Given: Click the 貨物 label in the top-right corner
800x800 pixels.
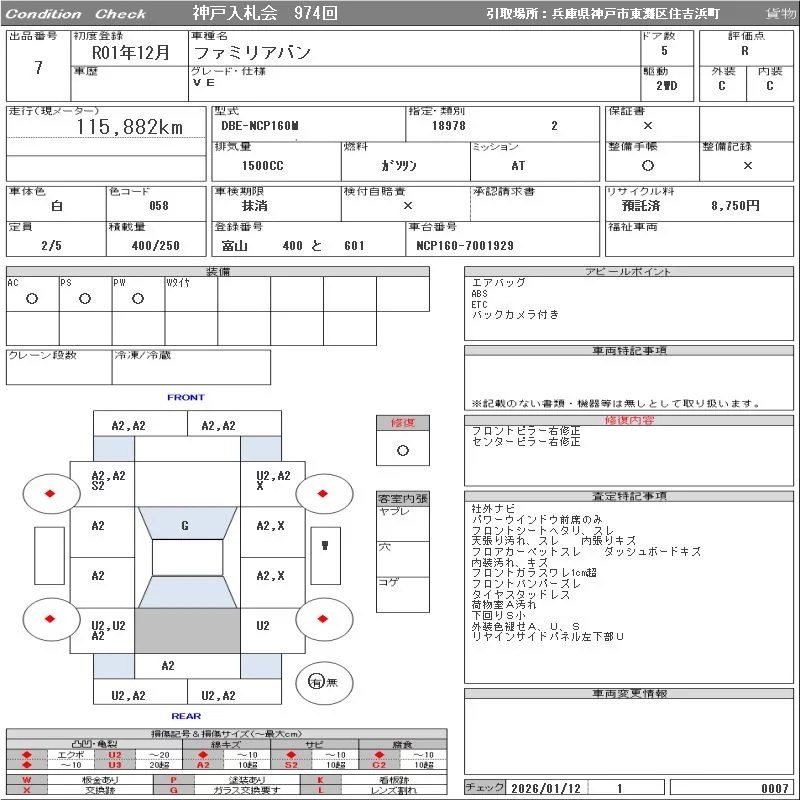Looking at the screenshot, I should [780, 14].
